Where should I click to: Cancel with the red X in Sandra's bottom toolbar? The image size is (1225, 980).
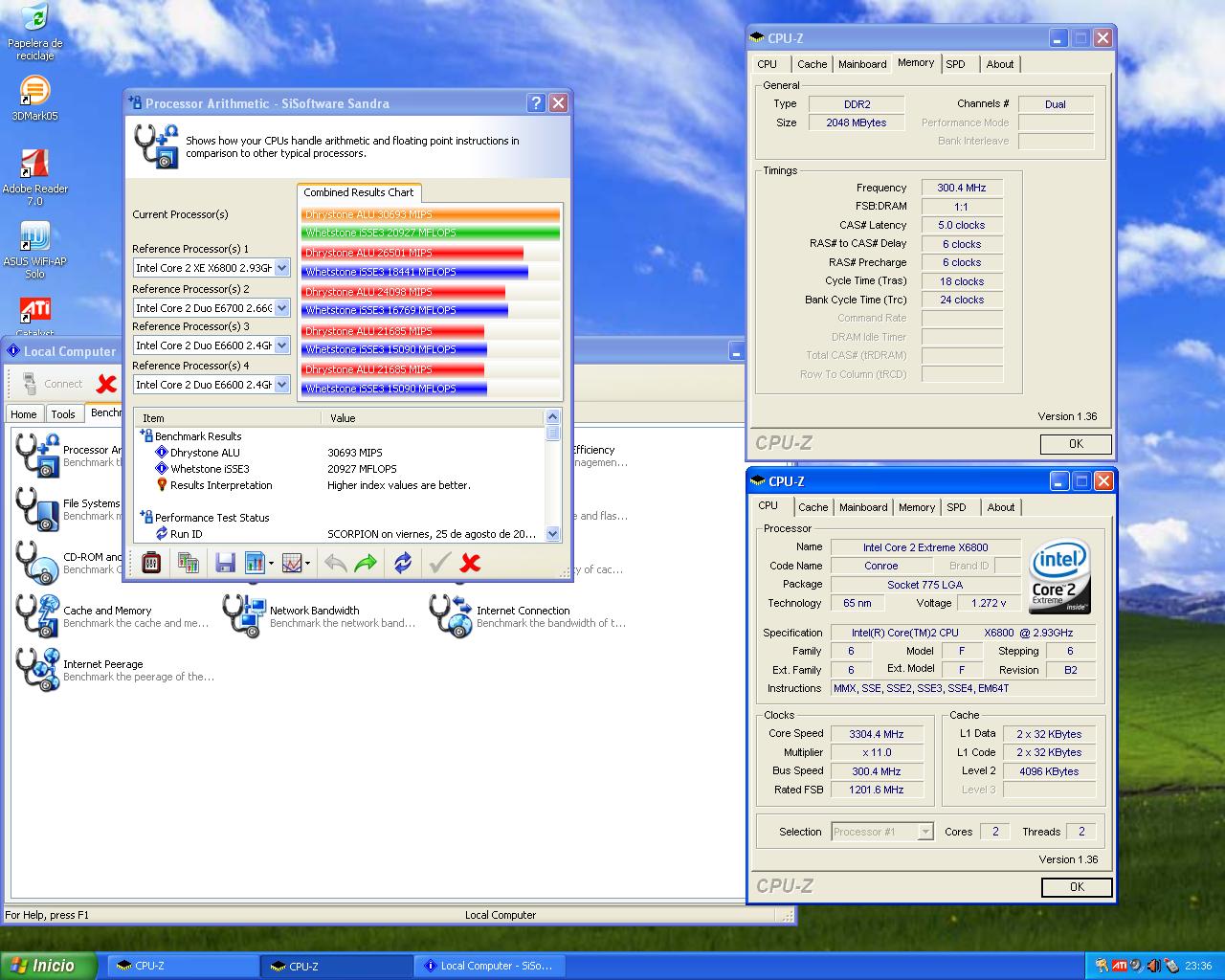(x=470, y=563)
